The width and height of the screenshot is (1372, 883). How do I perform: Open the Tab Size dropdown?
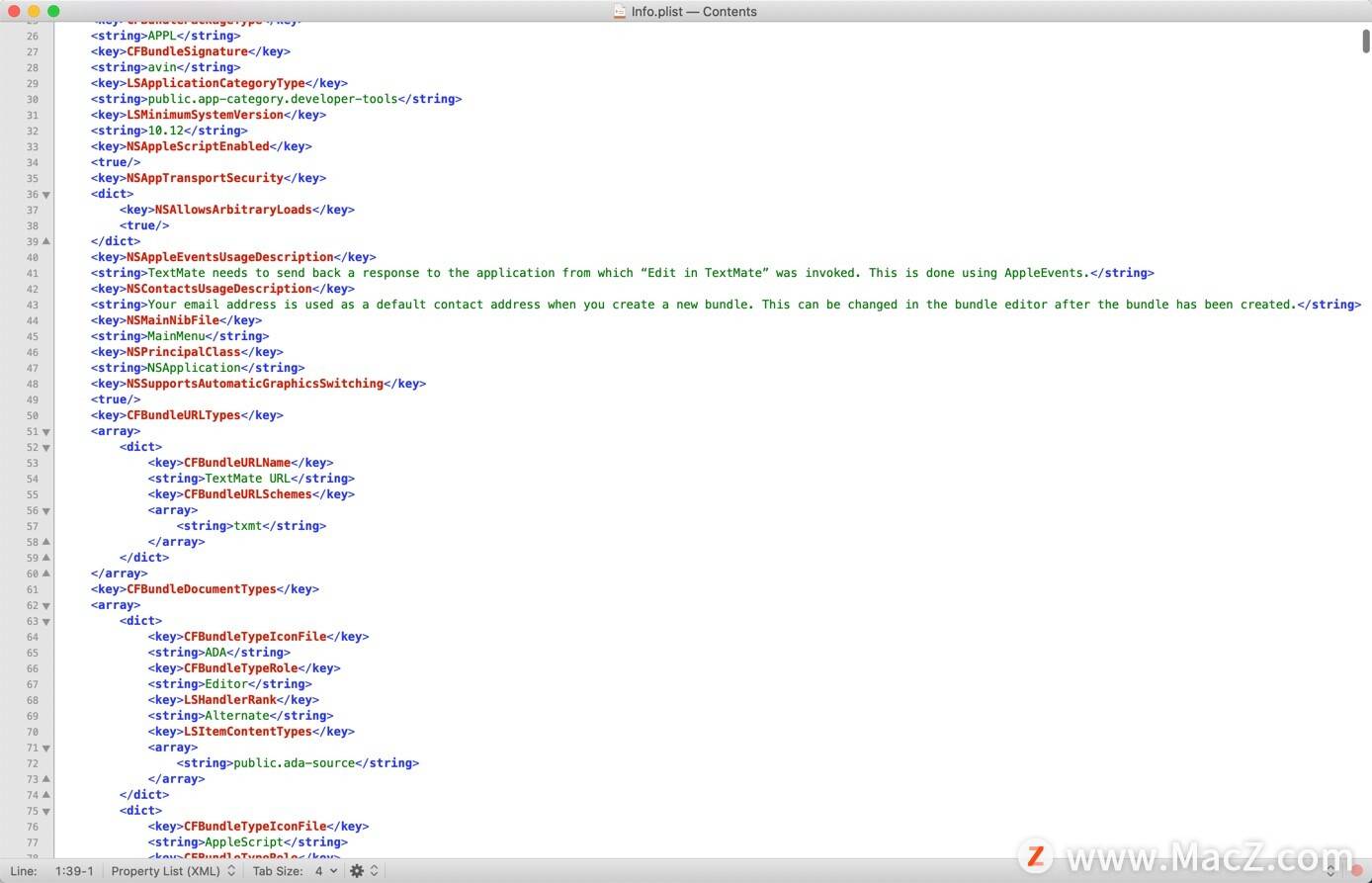tap(326, 871)
